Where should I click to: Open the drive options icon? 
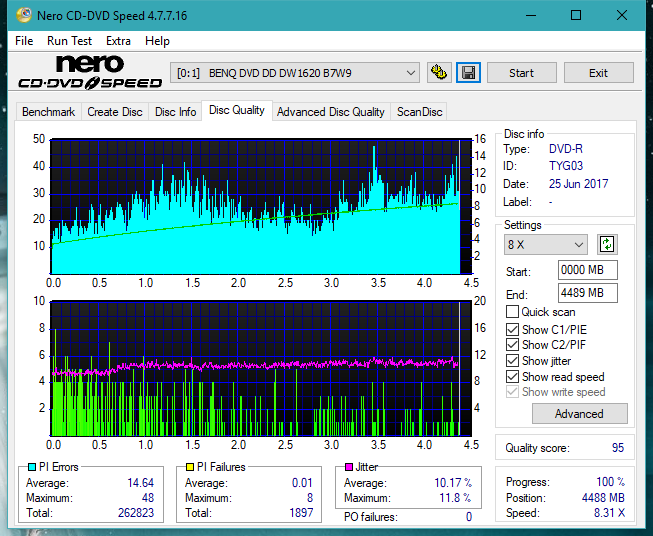coord(439,73)
